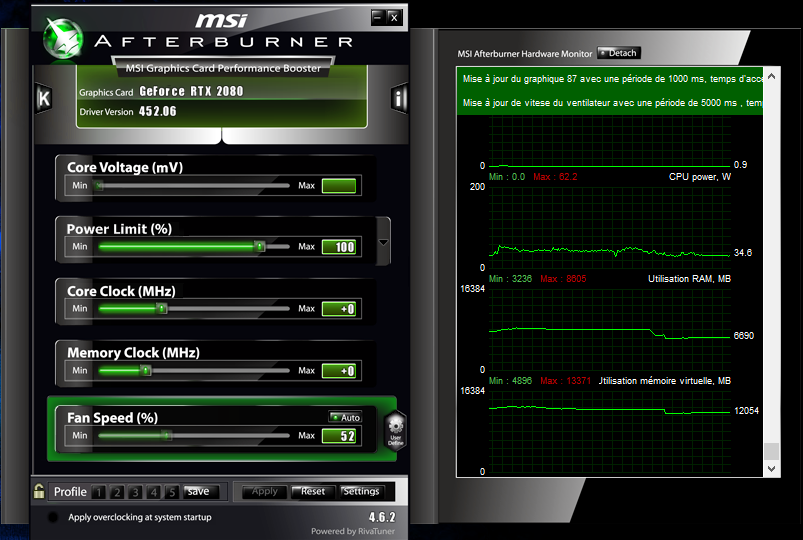
Task: Click the Core Clock slider handle
Action: (x=162, y=308)
